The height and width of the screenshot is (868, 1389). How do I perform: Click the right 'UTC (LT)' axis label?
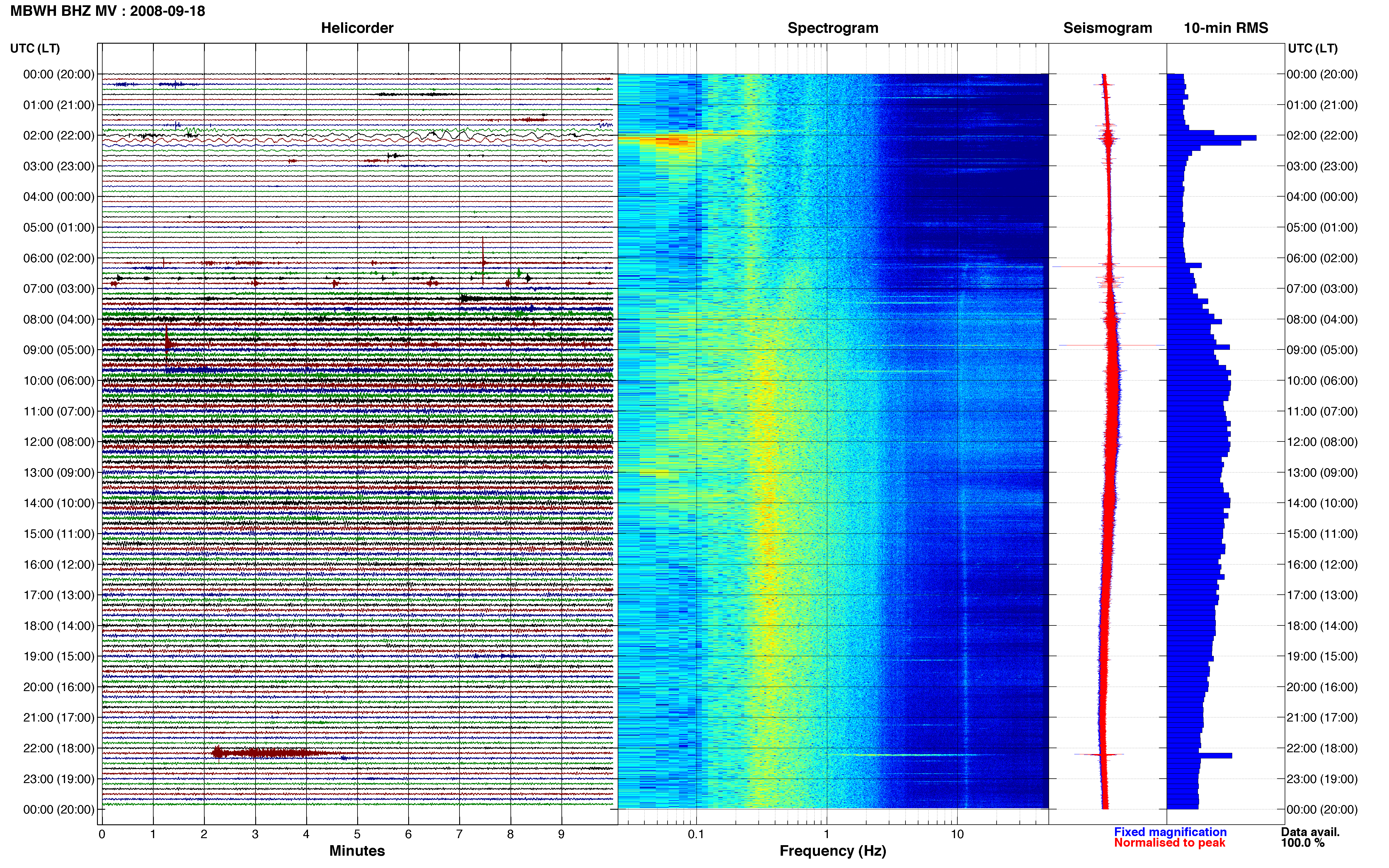click(1313, 48)
